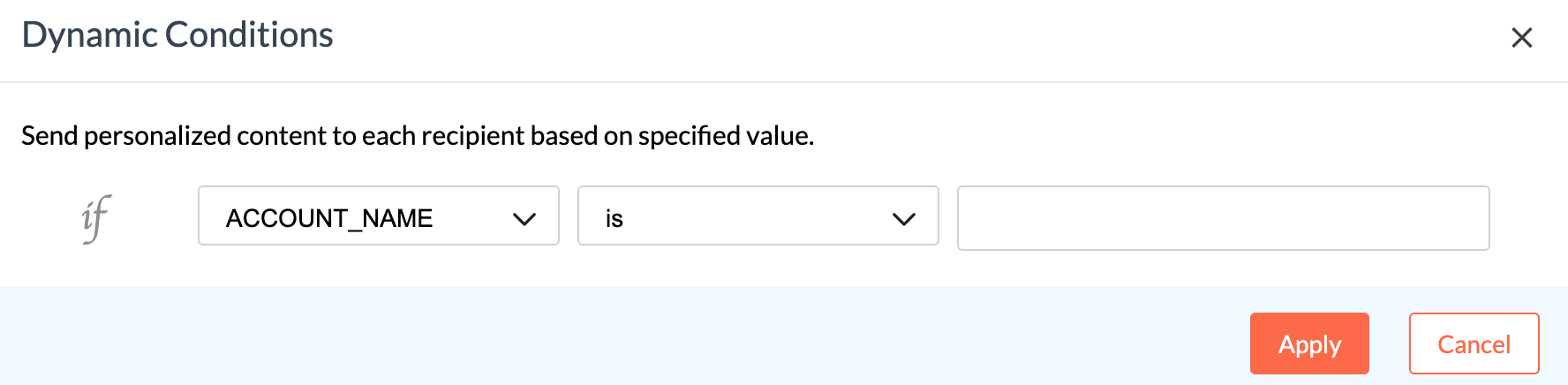
Task: Click the "is" text in the operator selector
Action: coord(614,219)
